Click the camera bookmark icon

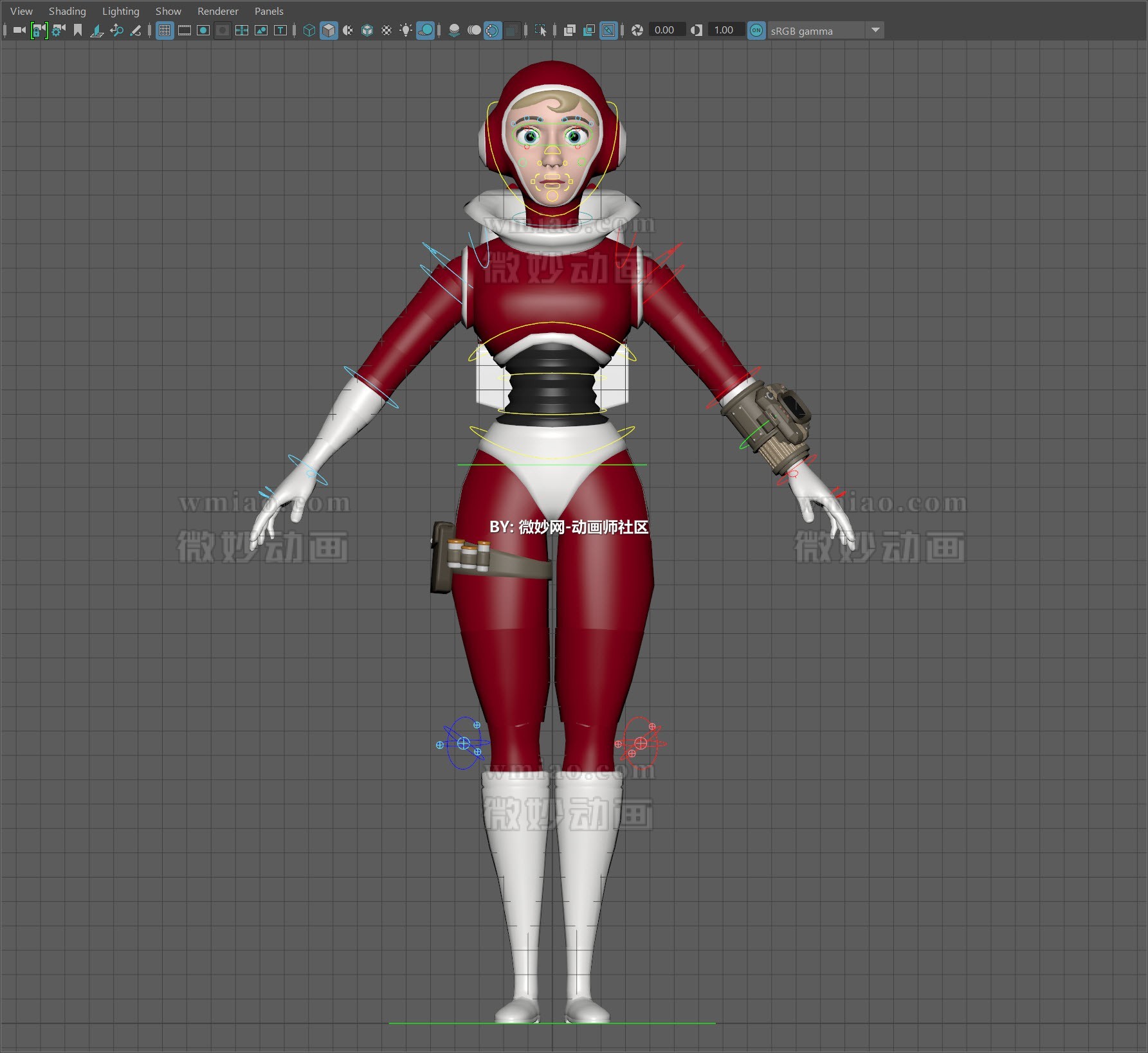click(77, 30)
